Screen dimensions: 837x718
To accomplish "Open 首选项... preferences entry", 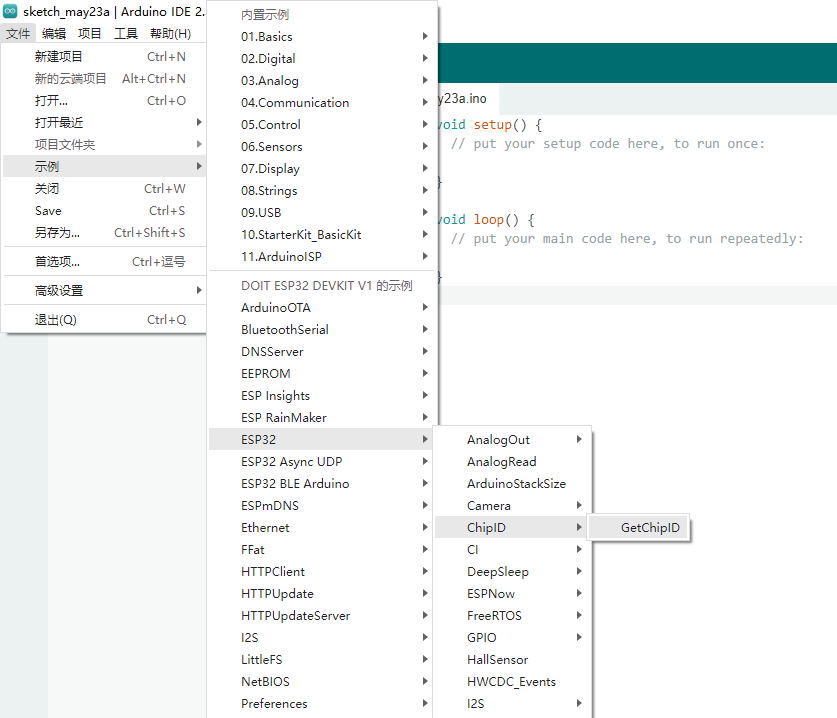I will [105, 262].
